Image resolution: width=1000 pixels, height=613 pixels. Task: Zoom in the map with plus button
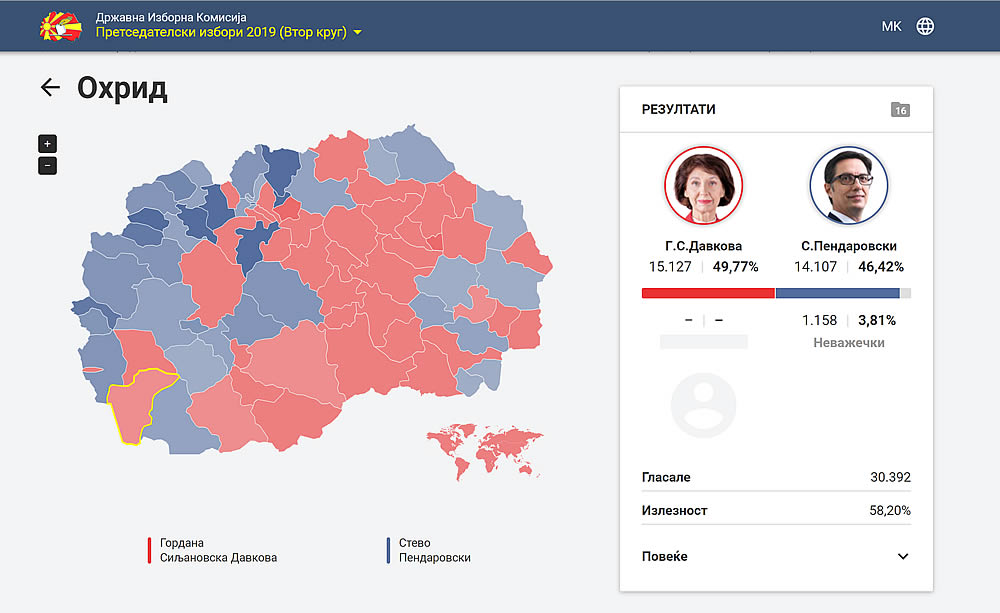[x=48, y=144]
